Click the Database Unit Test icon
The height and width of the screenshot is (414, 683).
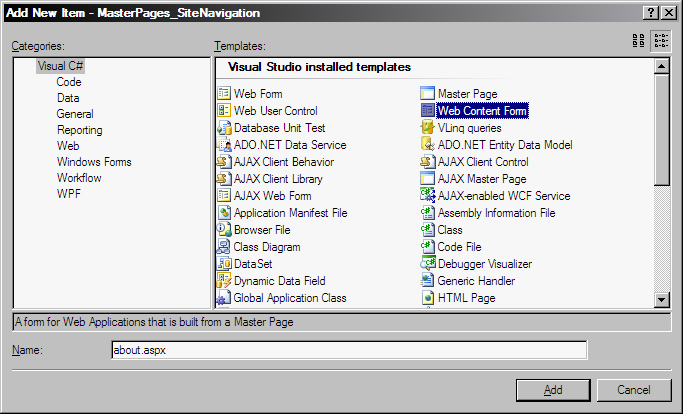click(x=224, y=127)
